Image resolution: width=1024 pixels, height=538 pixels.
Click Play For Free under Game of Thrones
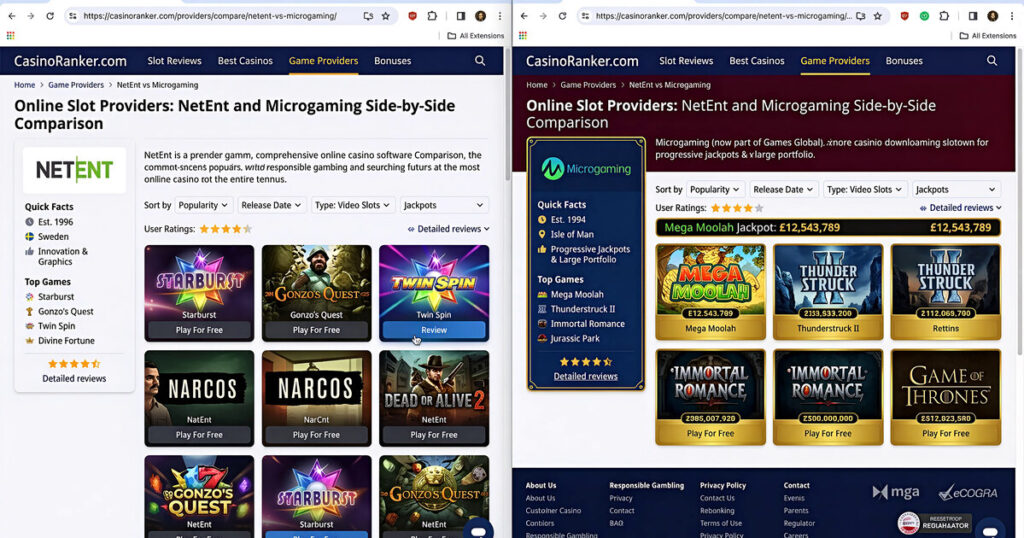point(946,434)
